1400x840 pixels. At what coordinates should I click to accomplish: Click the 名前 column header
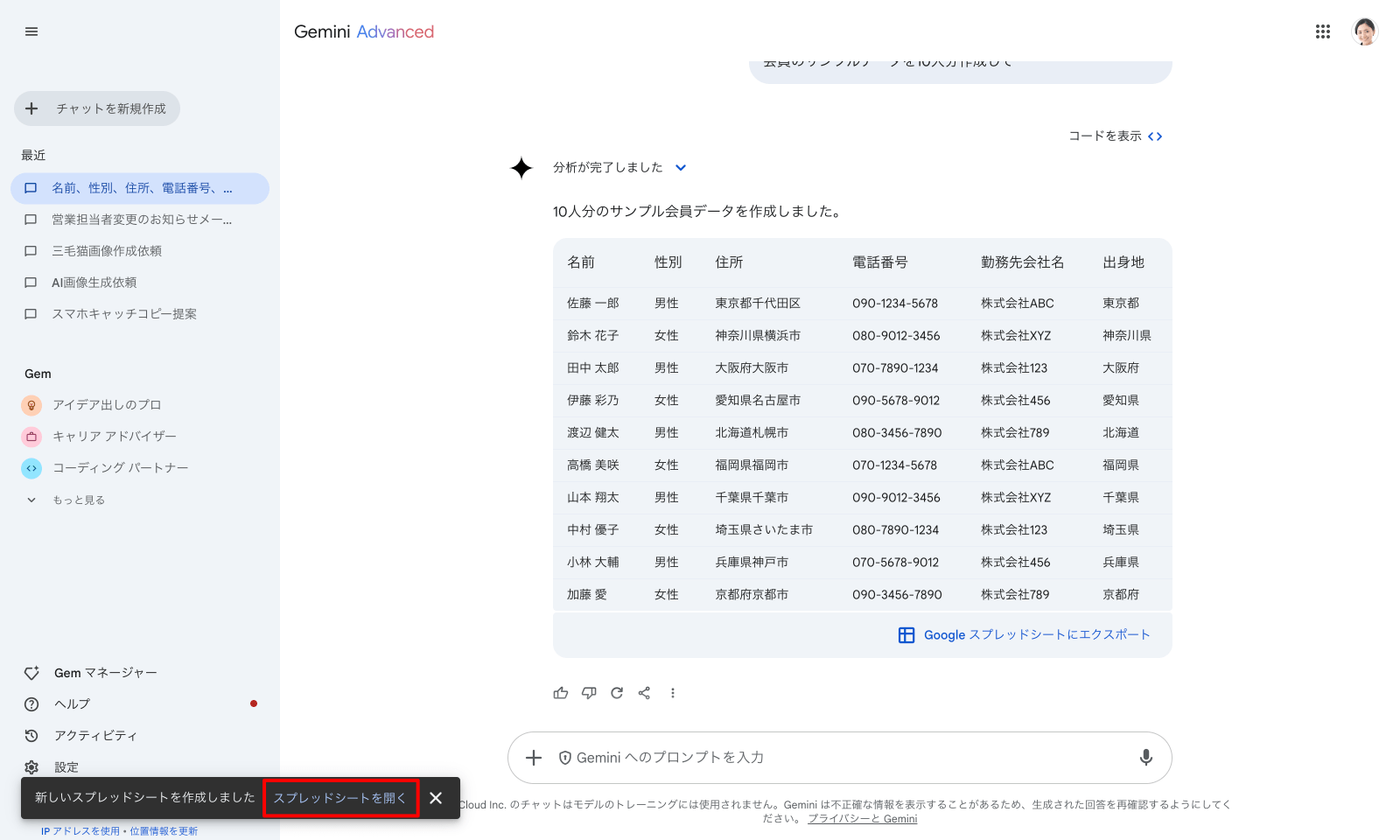[581, 262]
